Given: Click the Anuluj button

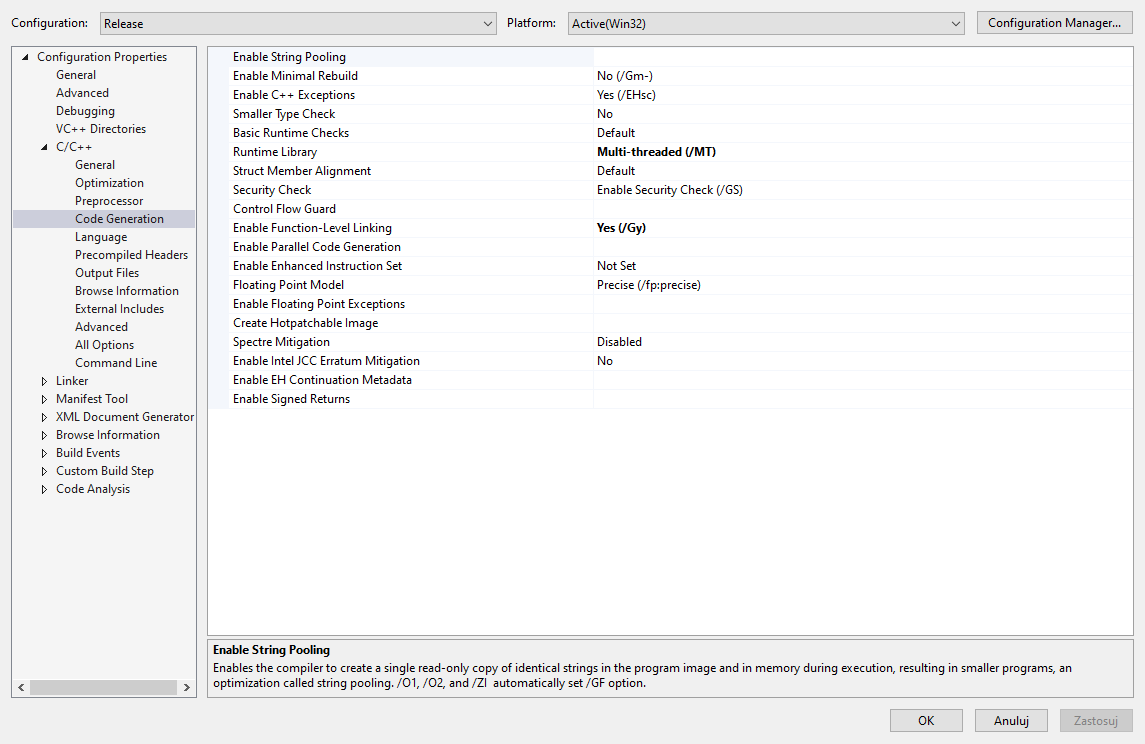Looking at the screenshot, I should (1011, 720).
